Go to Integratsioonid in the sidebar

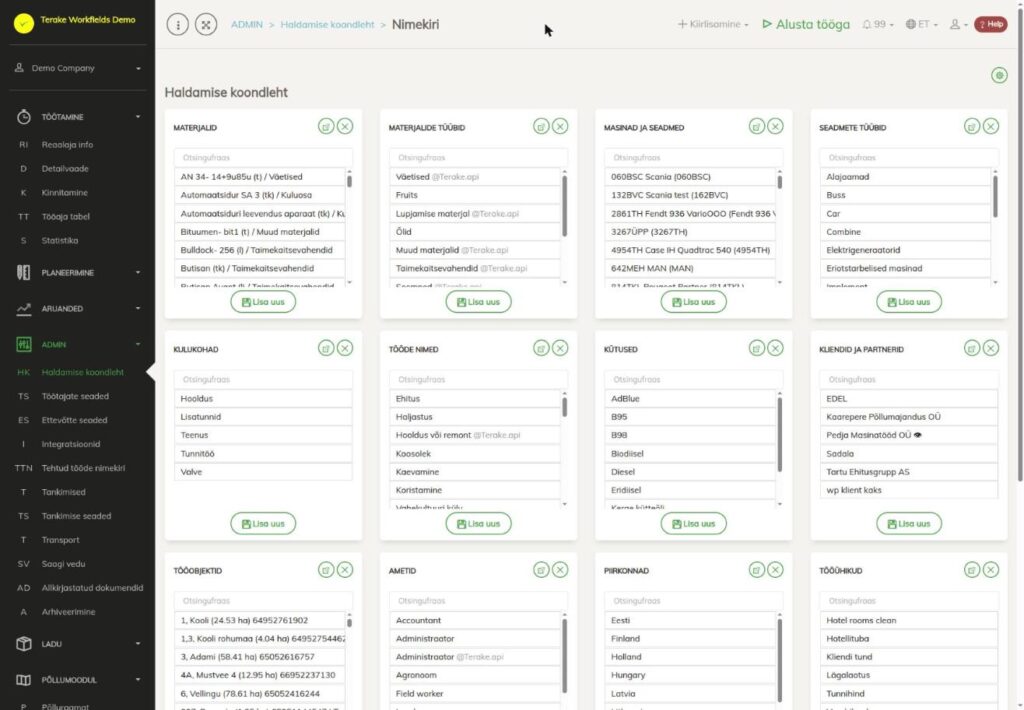point(71,444)
